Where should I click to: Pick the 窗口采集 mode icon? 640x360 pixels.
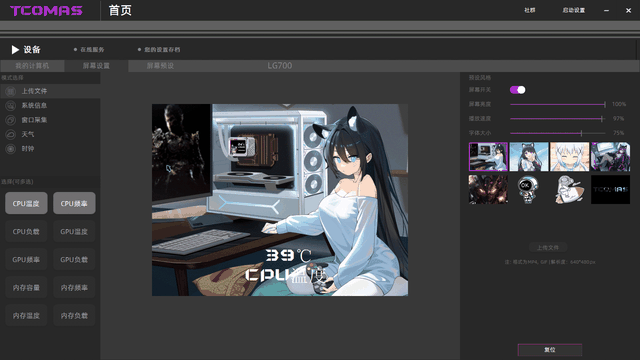coord(11,120)
